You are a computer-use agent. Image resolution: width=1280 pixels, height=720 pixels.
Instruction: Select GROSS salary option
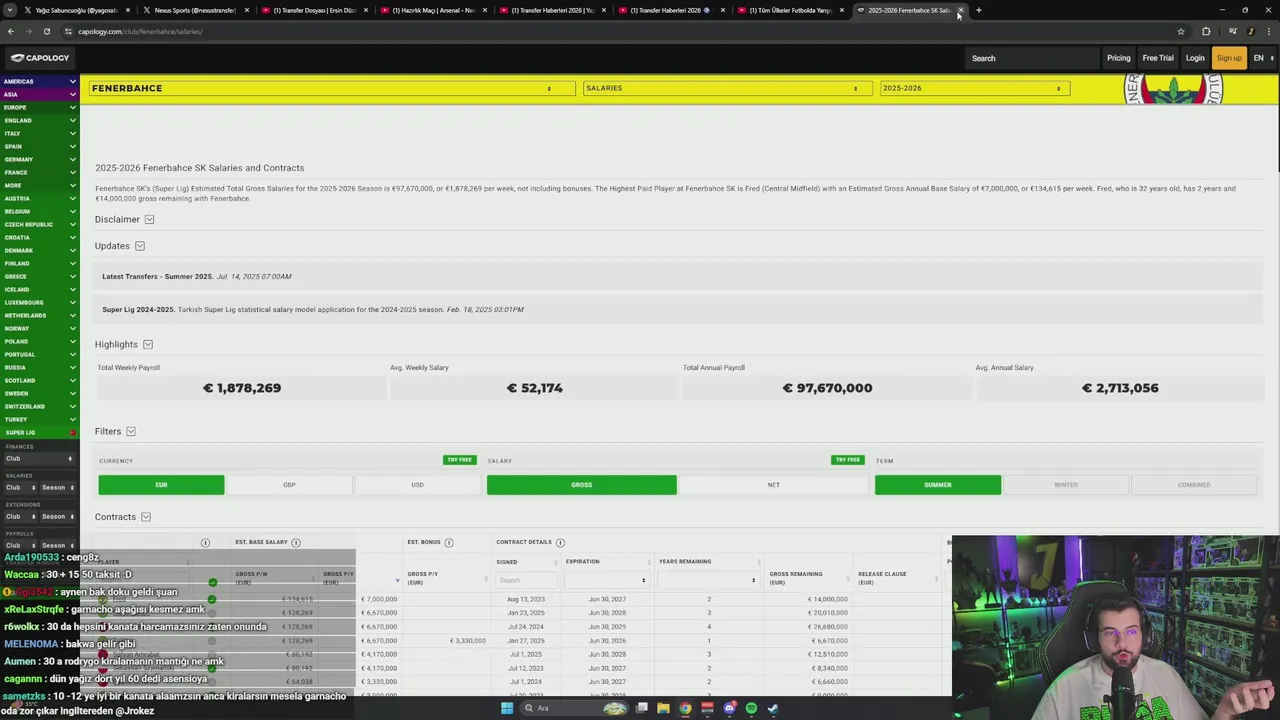tap(581, 485)
